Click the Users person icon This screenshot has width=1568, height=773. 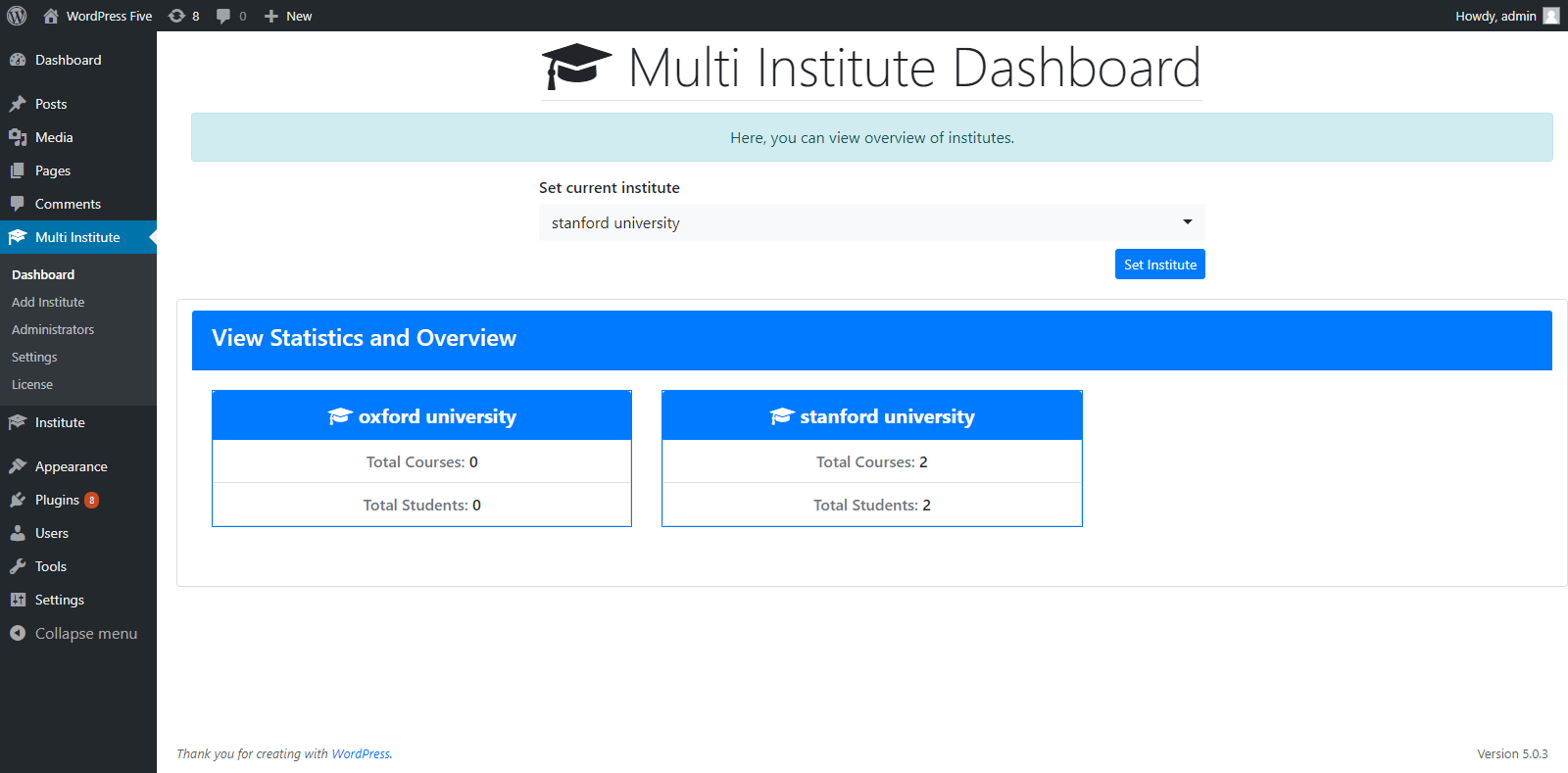18,533
